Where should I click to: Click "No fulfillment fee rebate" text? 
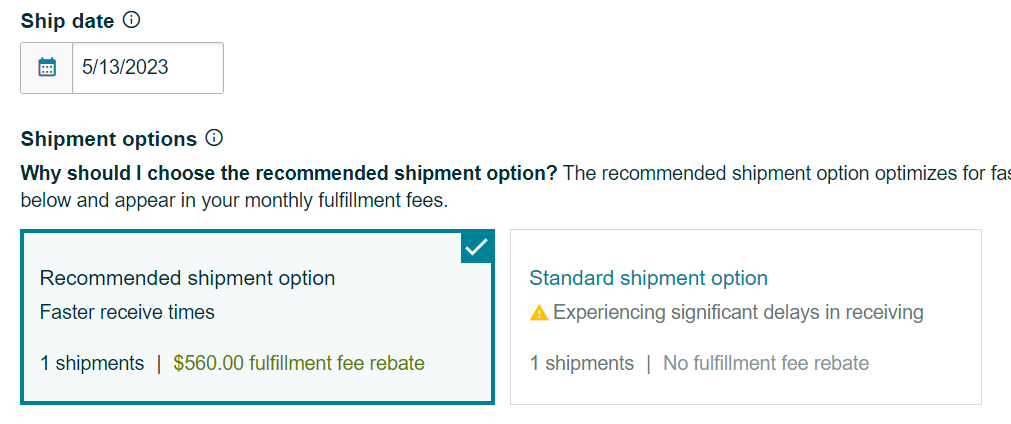click(765, 363)
